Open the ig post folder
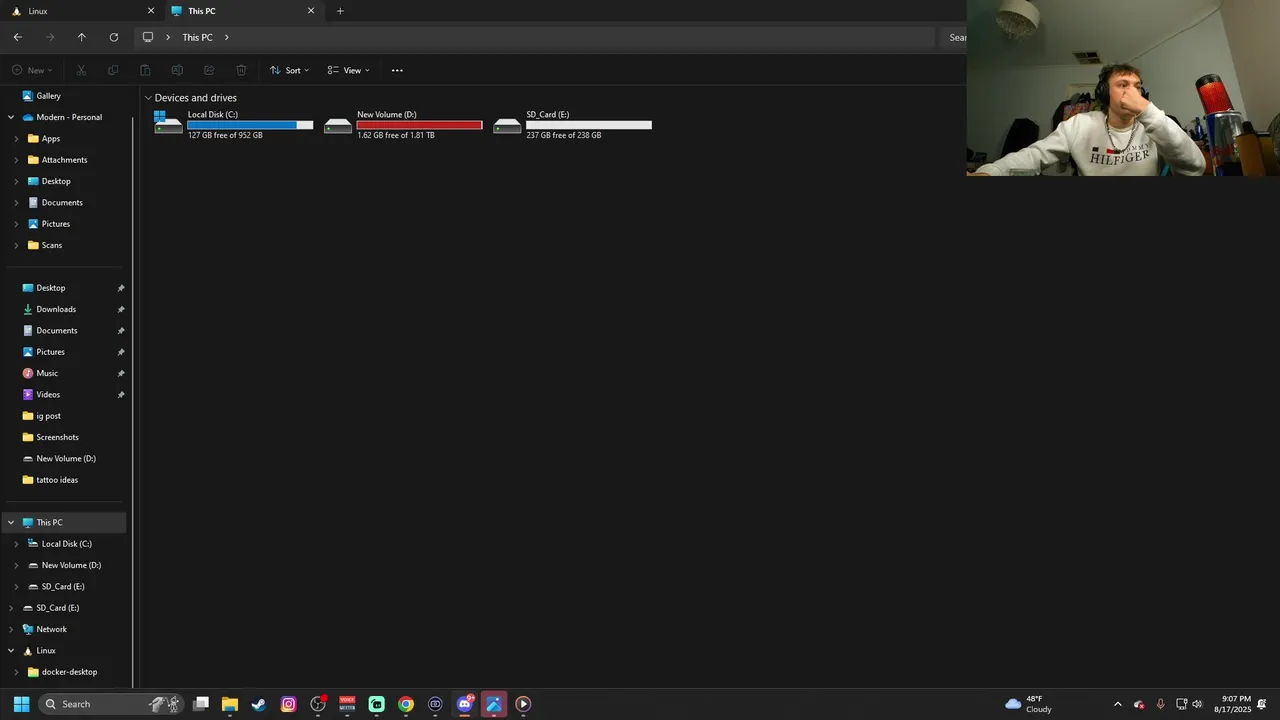This screenshot has height=720, width=1280. coord(48,416)
